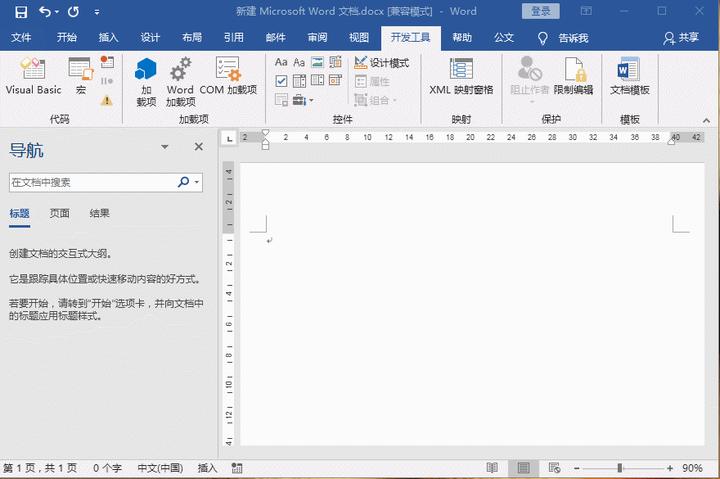The image size is (720, 479).
Task: Start the Record Macro icon
Action: click(x=107, y=62)
